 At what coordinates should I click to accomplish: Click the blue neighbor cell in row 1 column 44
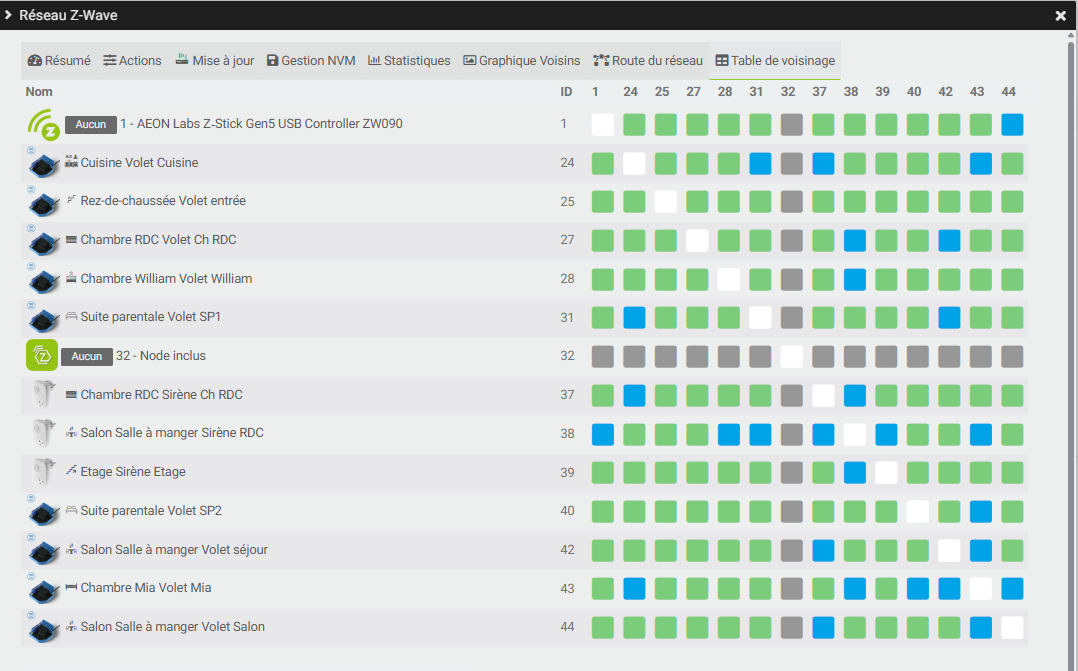(x=1012, y=124)
